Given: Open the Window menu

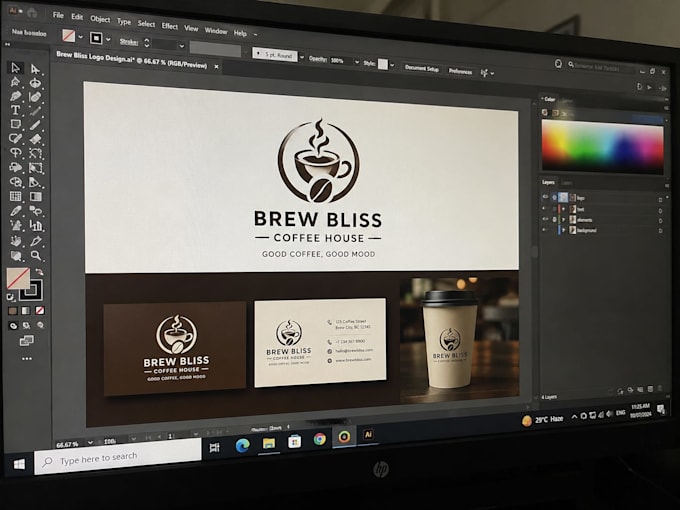Looking at the screenshot, I should point(216,30).
